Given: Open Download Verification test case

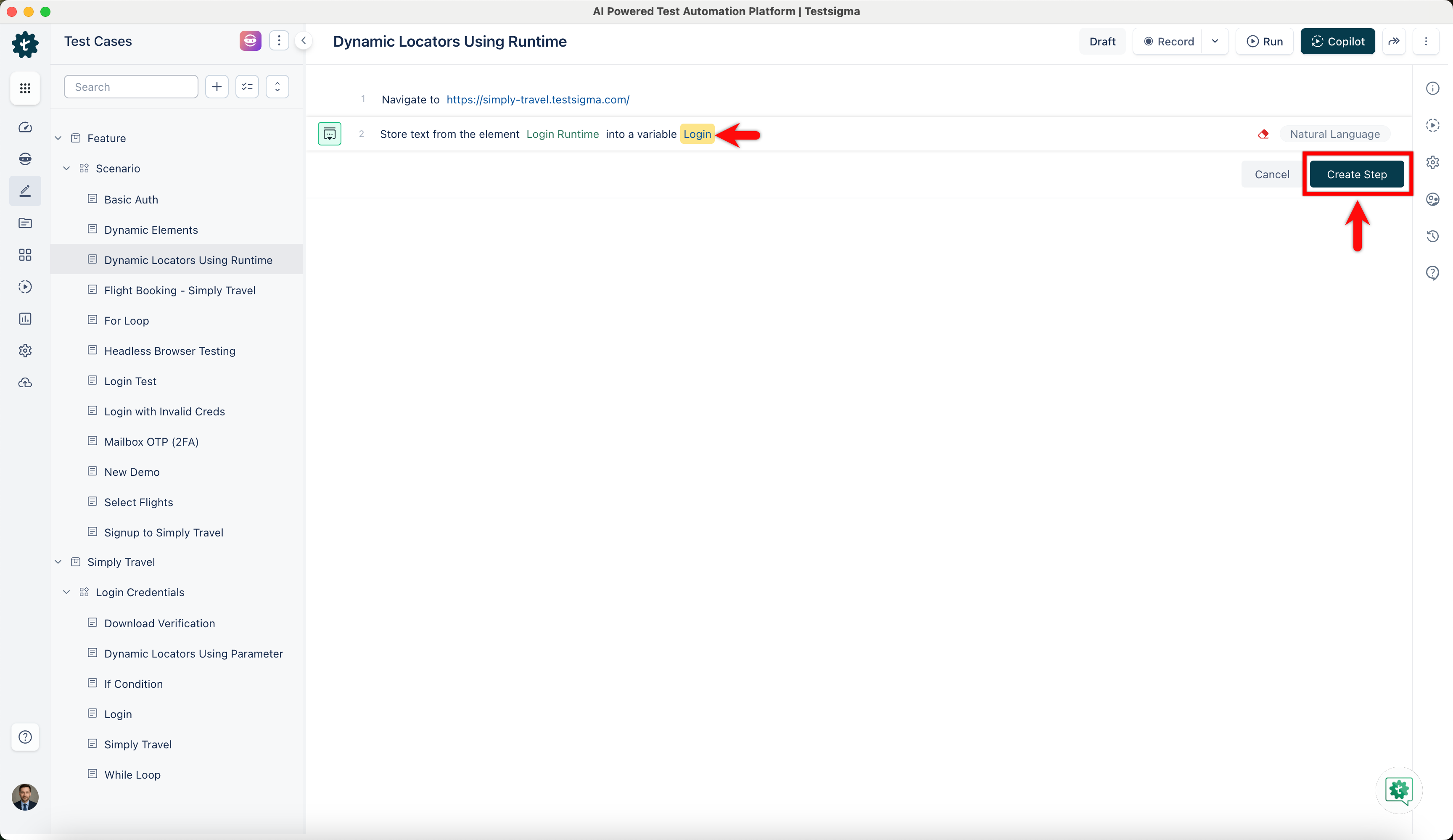Looking at the screenshot, I should [159, 623].
